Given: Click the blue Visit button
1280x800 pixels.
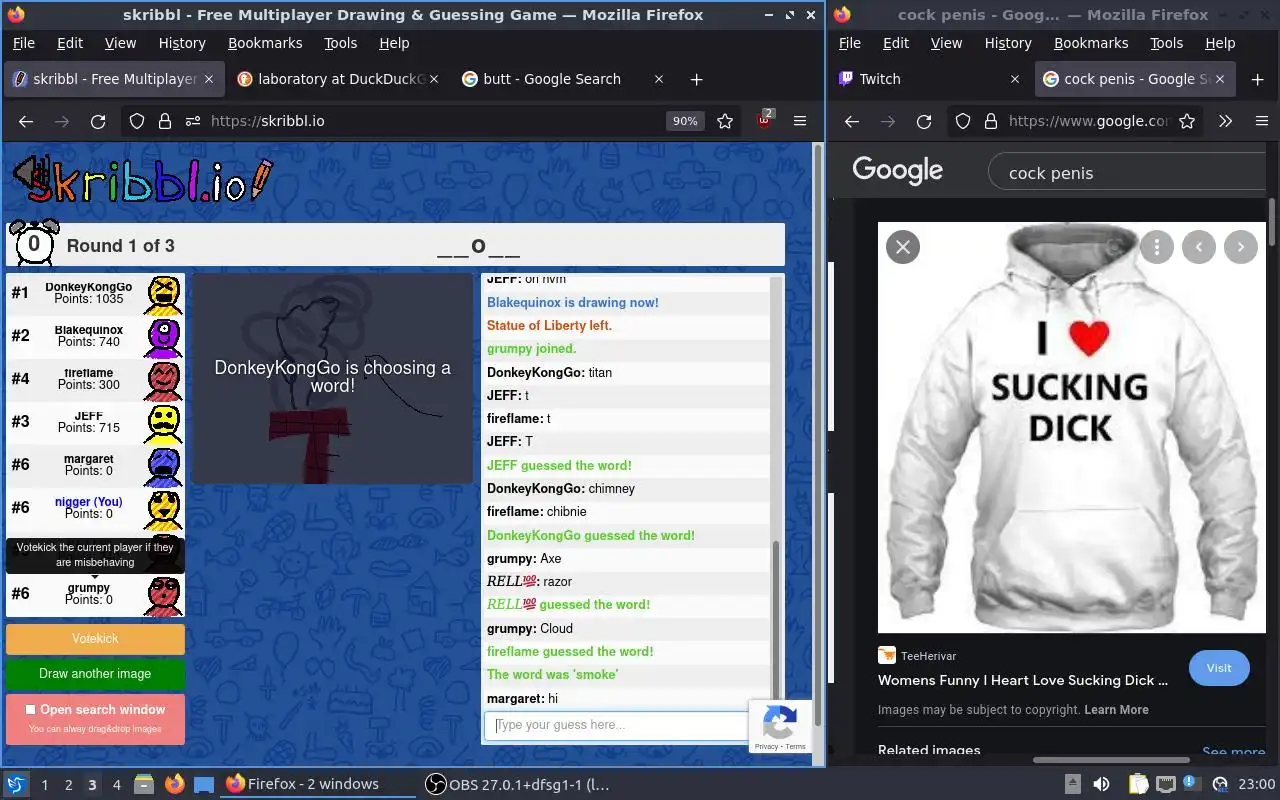Looking at the screenshot, I should click(1219, 668).
